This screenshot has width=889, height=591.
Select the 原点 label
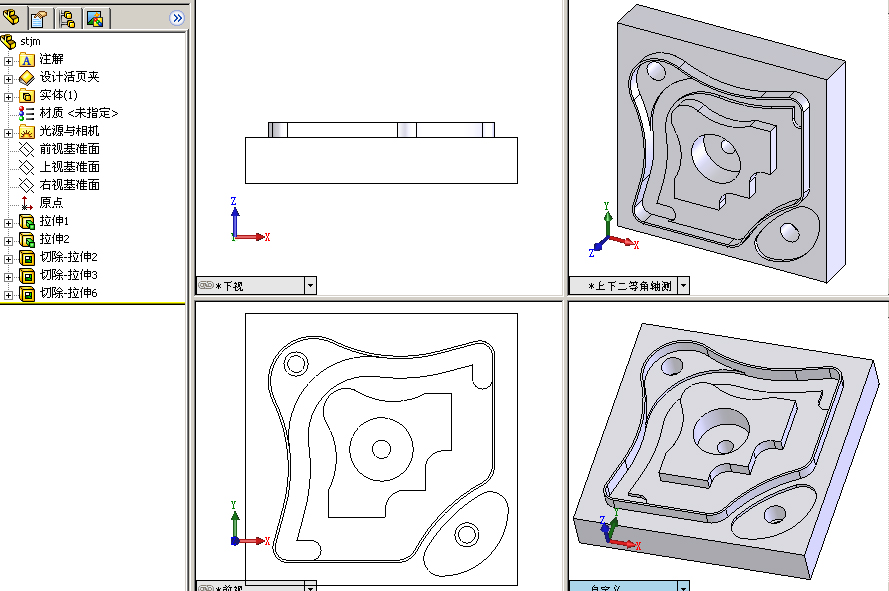[52, 202]
